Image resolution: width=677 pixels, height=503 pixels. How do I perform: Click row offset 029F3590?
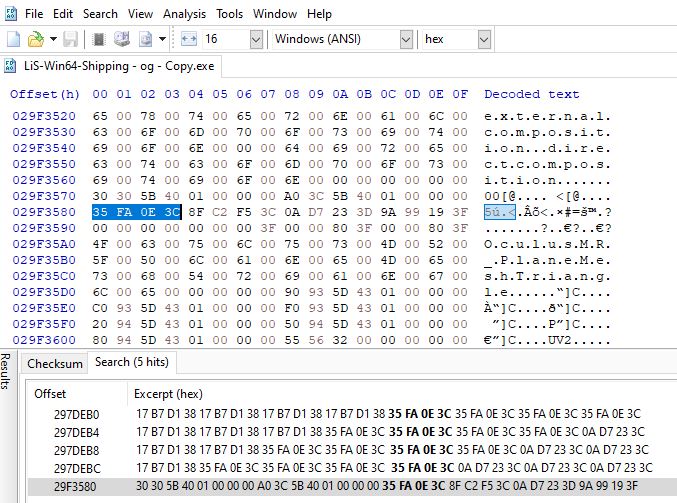(44, 228)
